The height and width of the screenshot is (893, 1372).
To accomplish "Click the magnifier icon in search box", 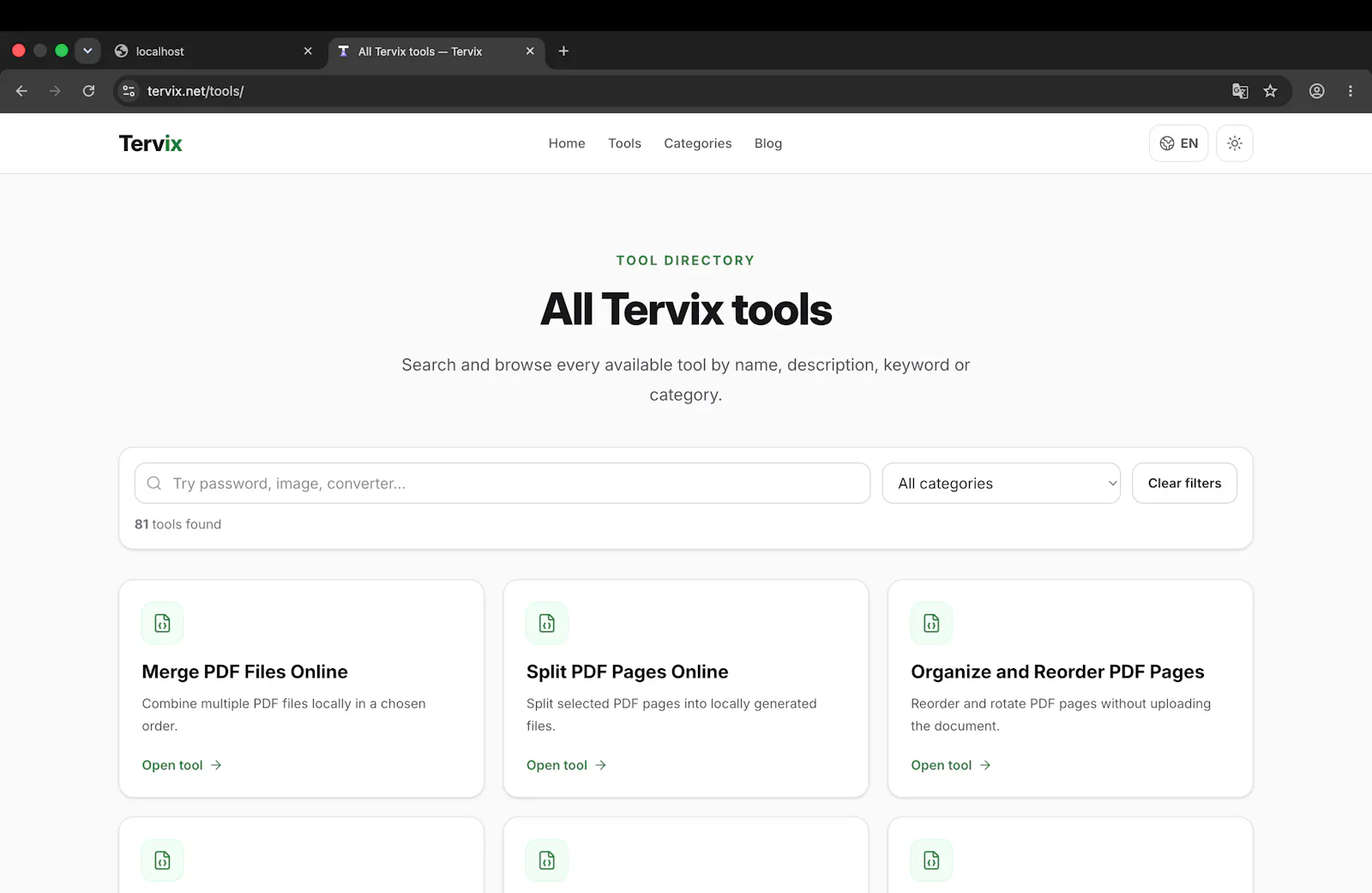I will click(154, 483).
